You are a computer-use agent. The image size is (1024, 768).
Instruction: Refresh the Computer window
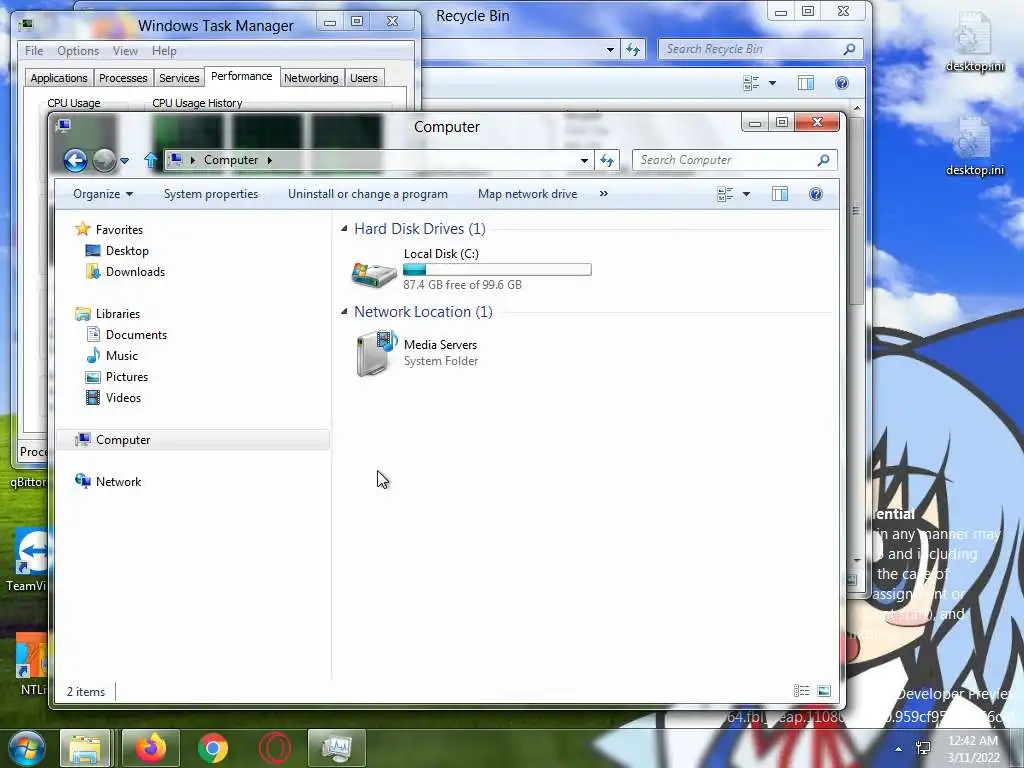click(607, 160)
